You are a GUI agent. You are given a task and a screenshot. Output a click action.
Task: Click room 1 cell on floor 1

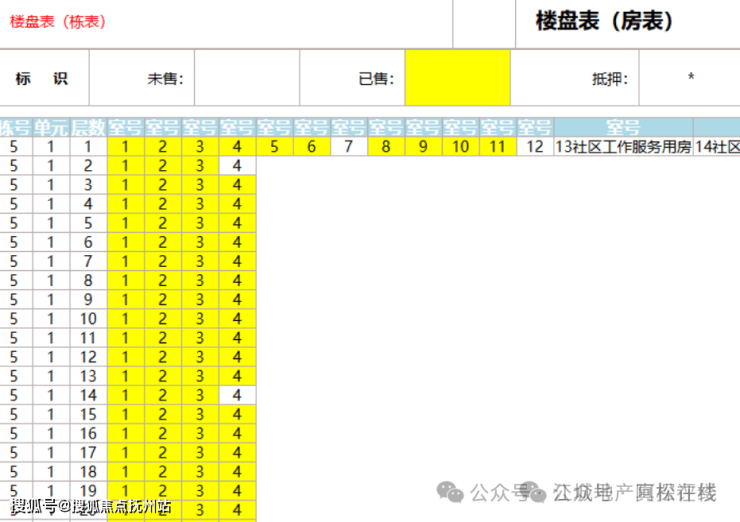tap(125, 146)
